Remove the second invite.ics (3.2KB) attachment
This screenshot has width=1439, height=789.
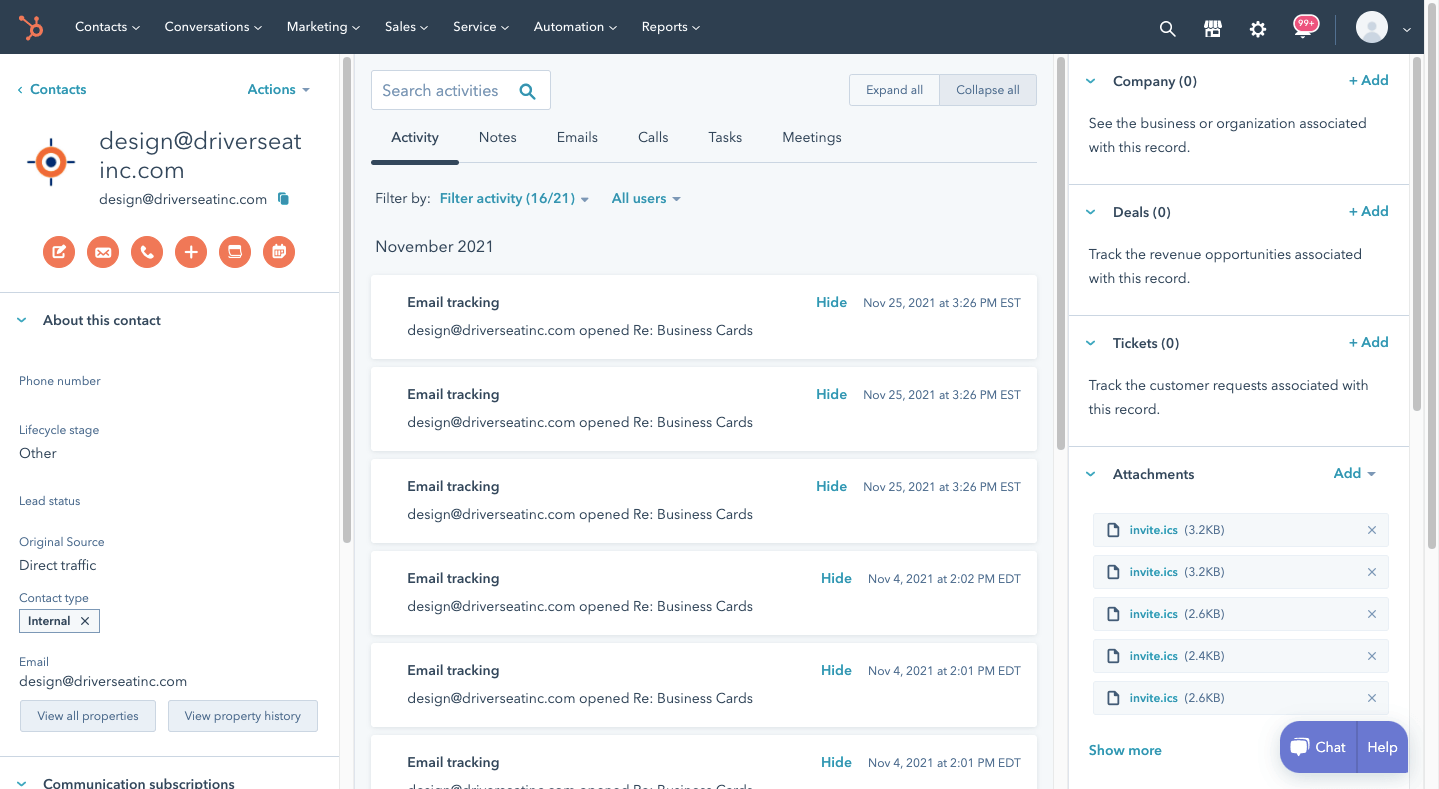point(1372,572)
